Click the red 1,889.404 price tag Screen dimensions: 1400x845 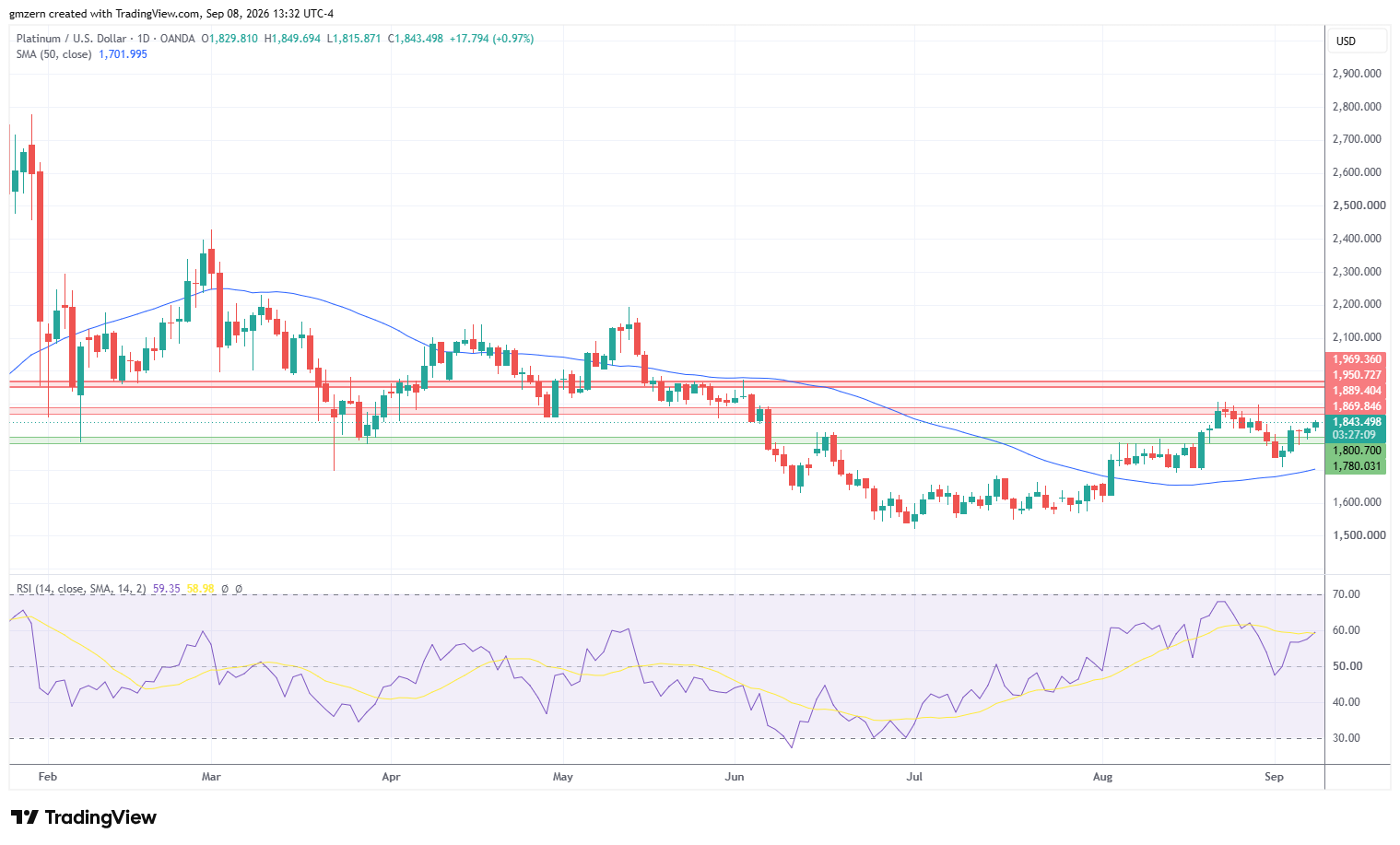pyautogui.click(x=1357, y=391)
